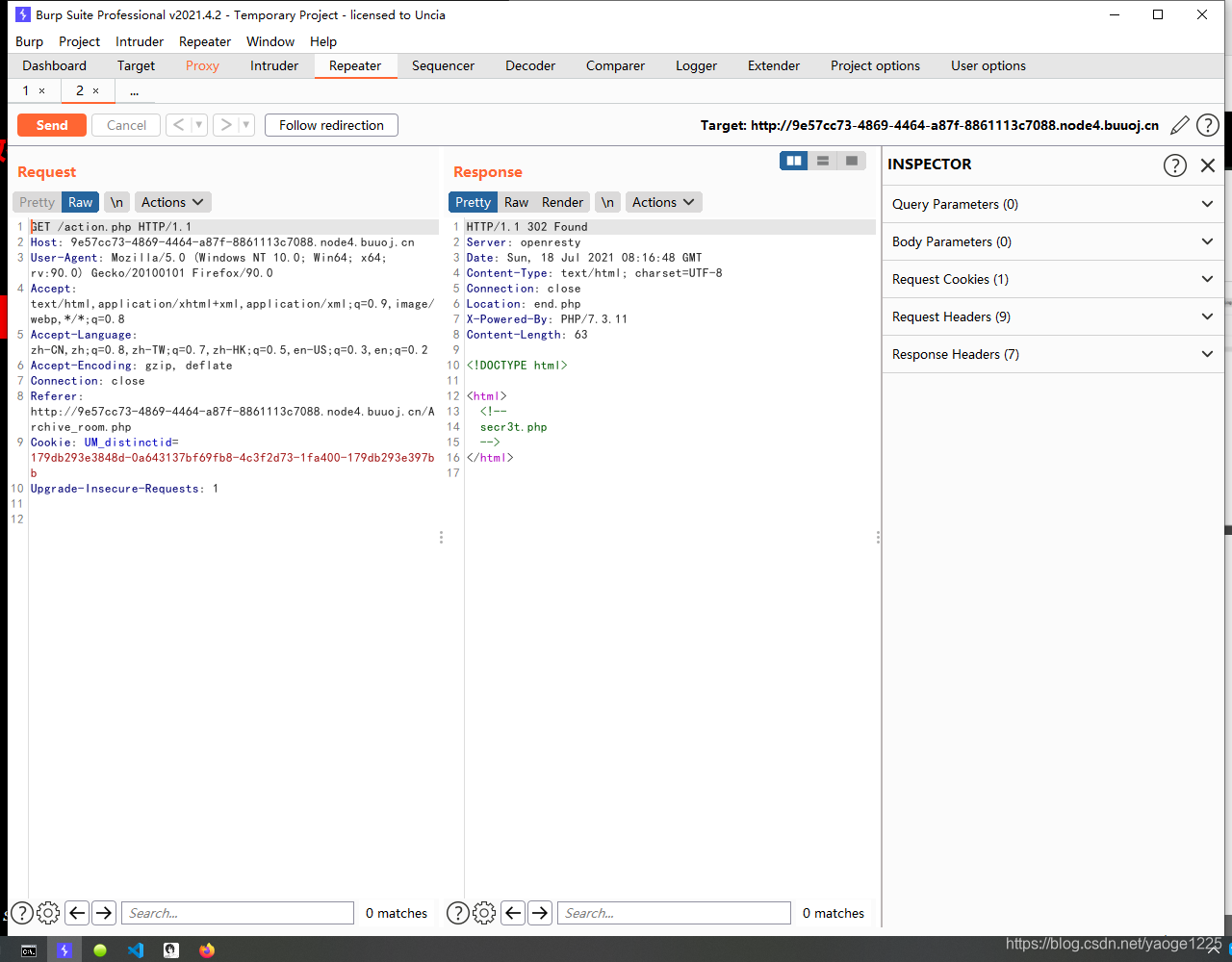Viewport: 1232px width, 962px height.
Task: Go to previous request search match
Action: [77, 913]
